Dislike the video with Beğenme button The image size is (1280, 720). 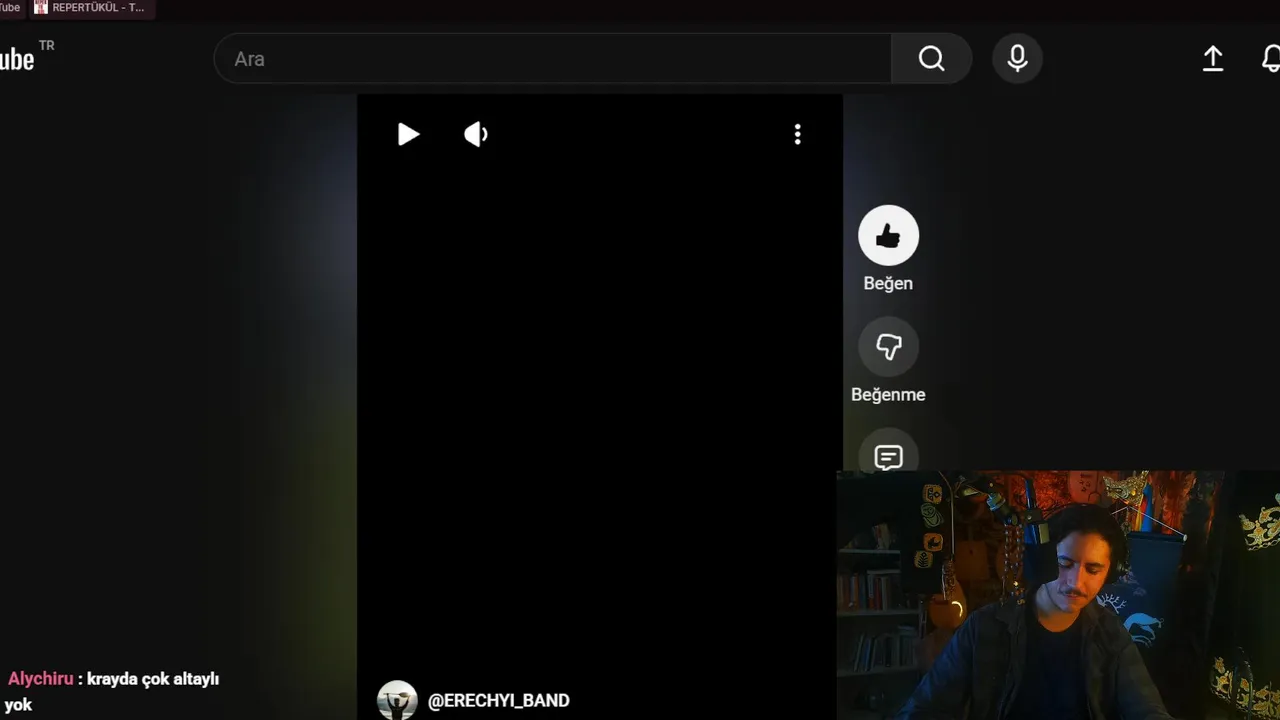[x=888, y=347]
